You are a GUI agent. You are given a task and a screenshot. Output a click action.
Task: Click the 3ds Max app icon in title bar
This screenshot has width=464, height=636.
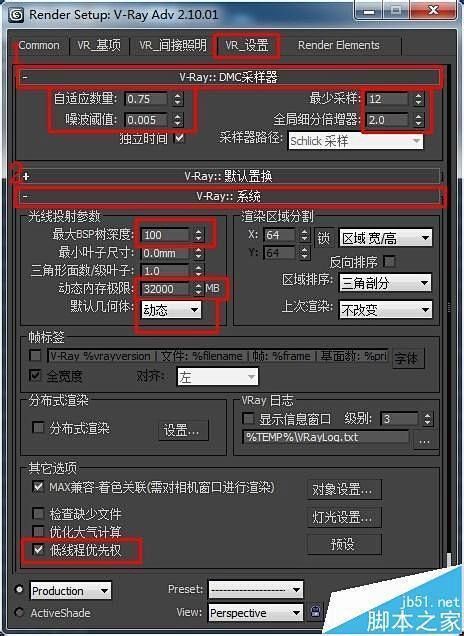coord(15,15)
